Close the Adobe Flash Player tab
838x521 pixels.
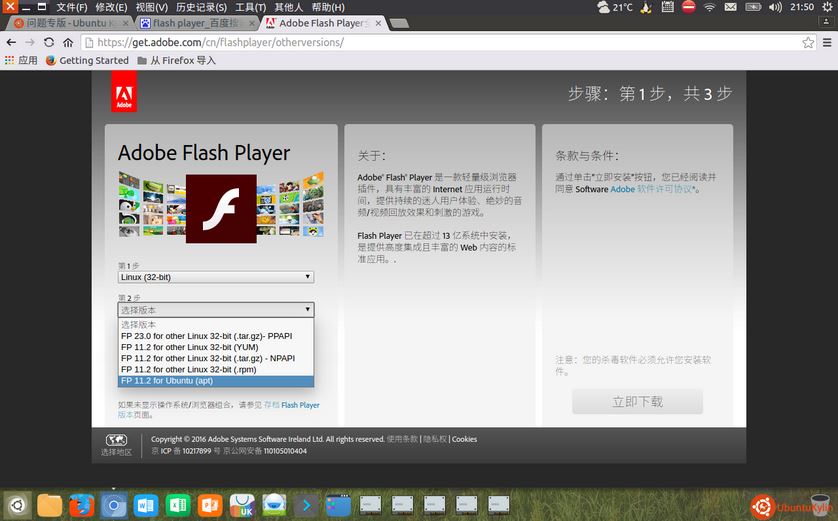pyautogui.click(x=378, y=23)
